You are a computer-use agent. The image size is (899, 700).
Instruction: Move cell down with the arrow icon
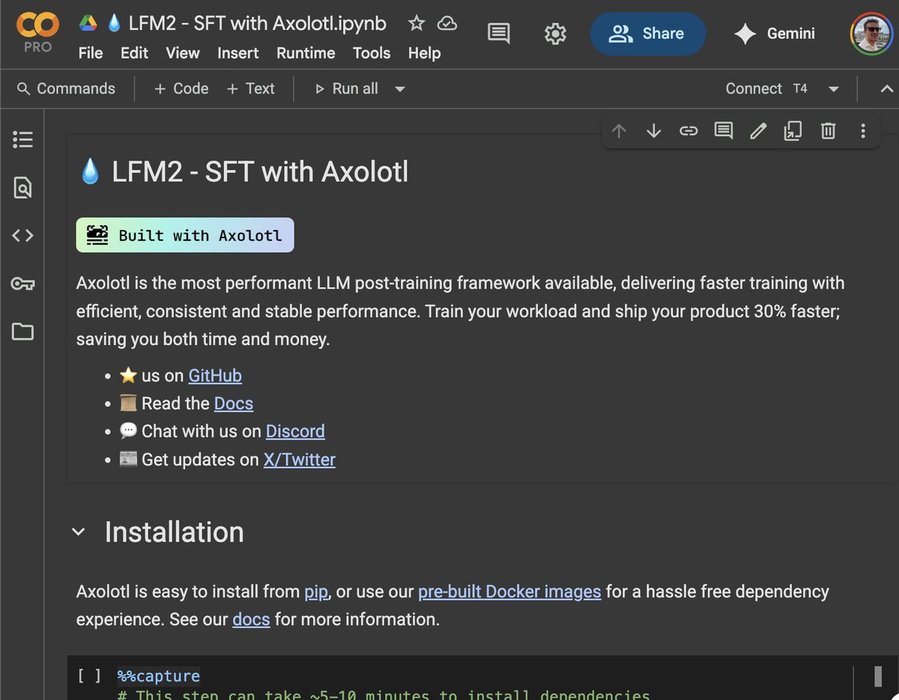[x=654, y=131]
